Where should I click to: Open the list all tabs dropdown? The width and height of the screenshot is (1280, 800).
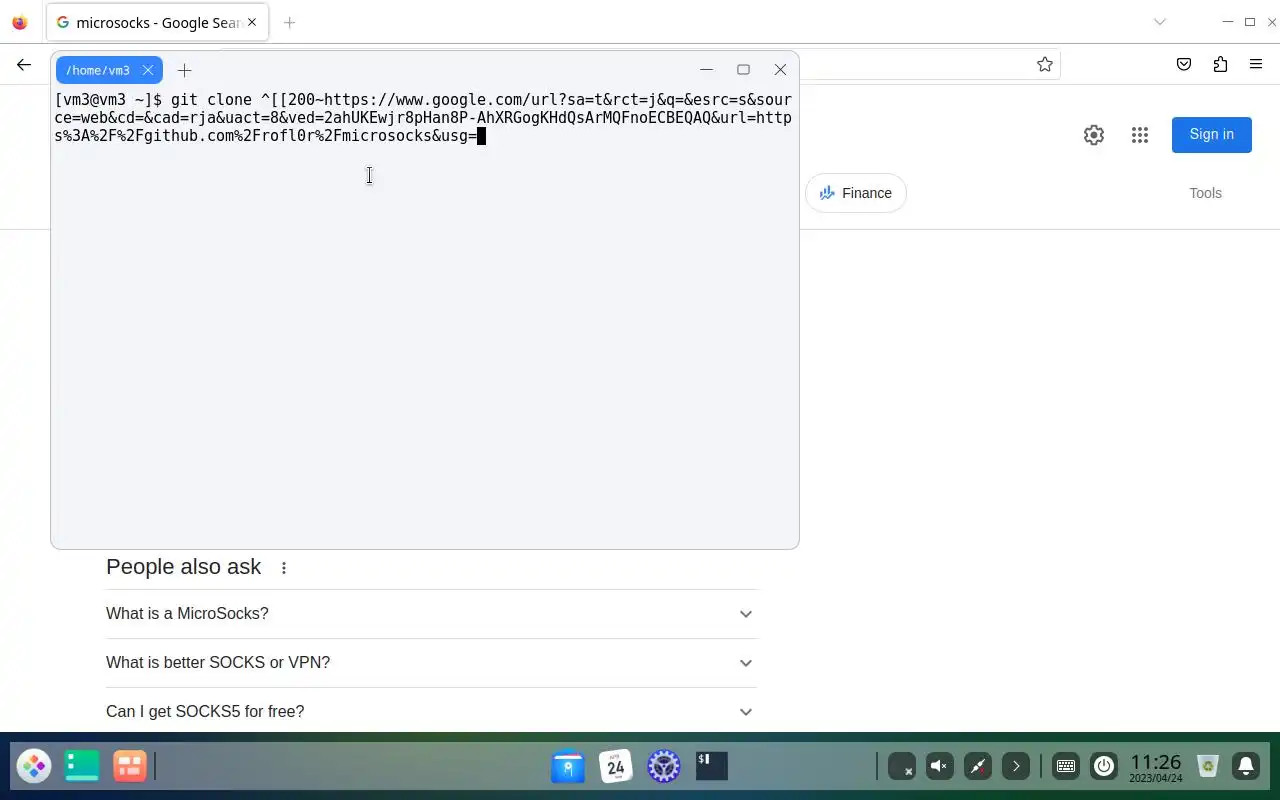click(x=1160, y=22)
